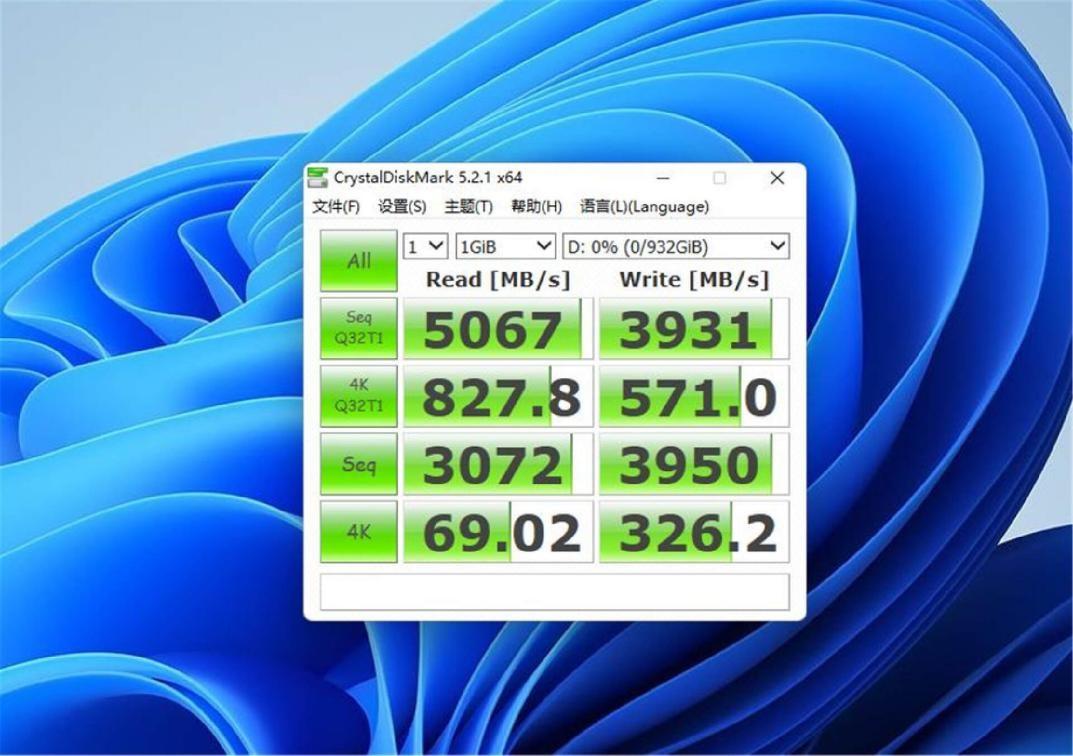1073x756 pixels.
Task: Select the 3072 Seq read result
Action: click(x=498, y=464)
